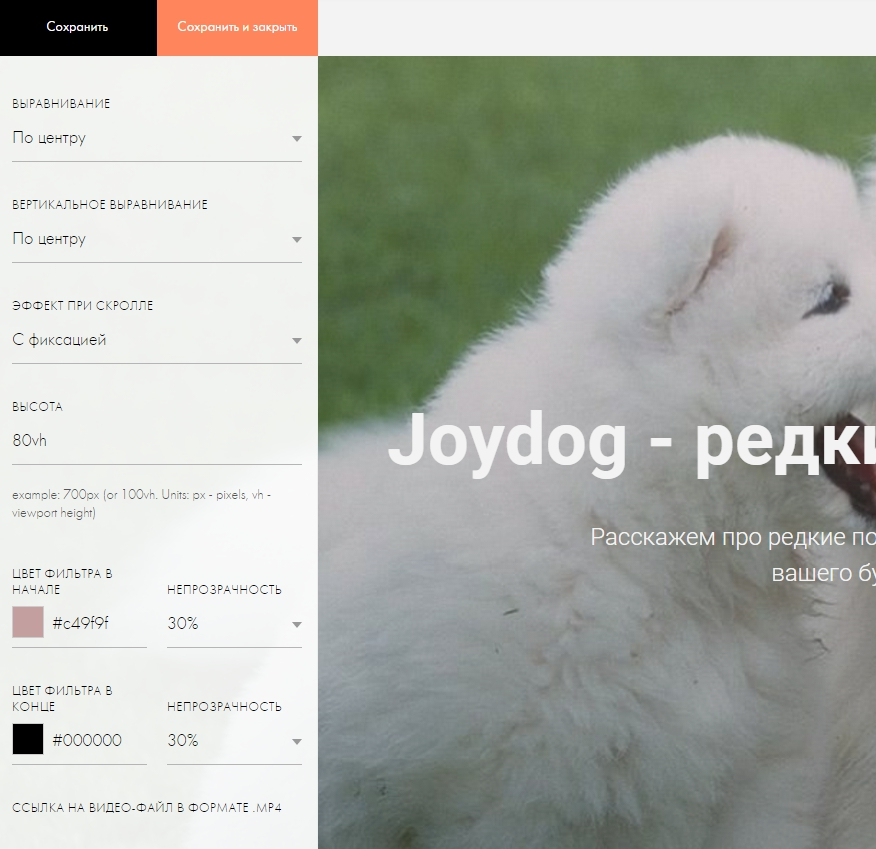
Task: Open the end filter Непрозрачность dropdown
Action: point(235,741)
